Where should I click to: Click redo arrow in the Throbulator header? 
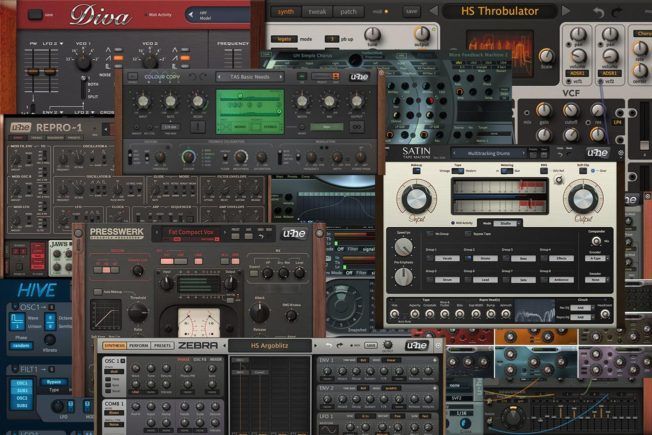617,12
